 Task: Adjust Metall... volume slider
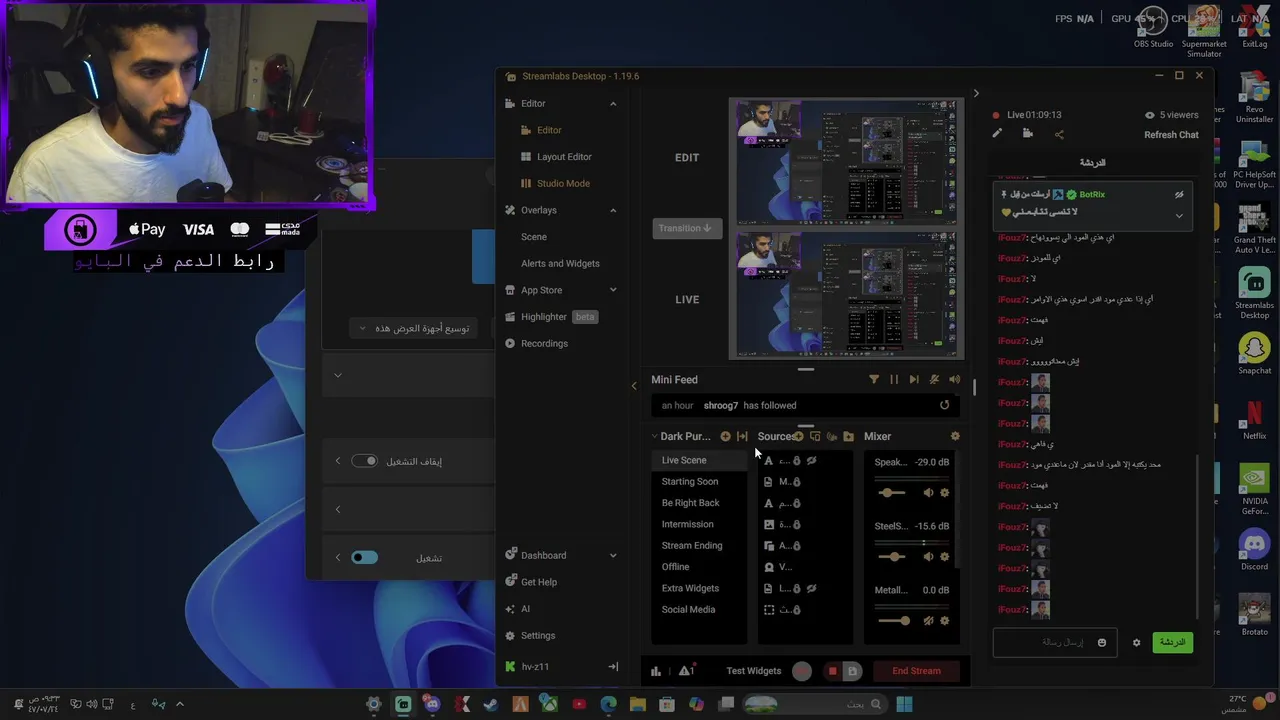[894, 621]
